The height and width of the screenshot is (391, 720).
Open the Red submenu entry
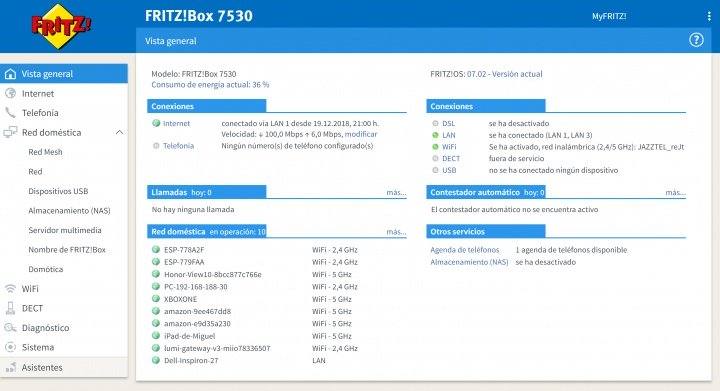coord(35,172)
